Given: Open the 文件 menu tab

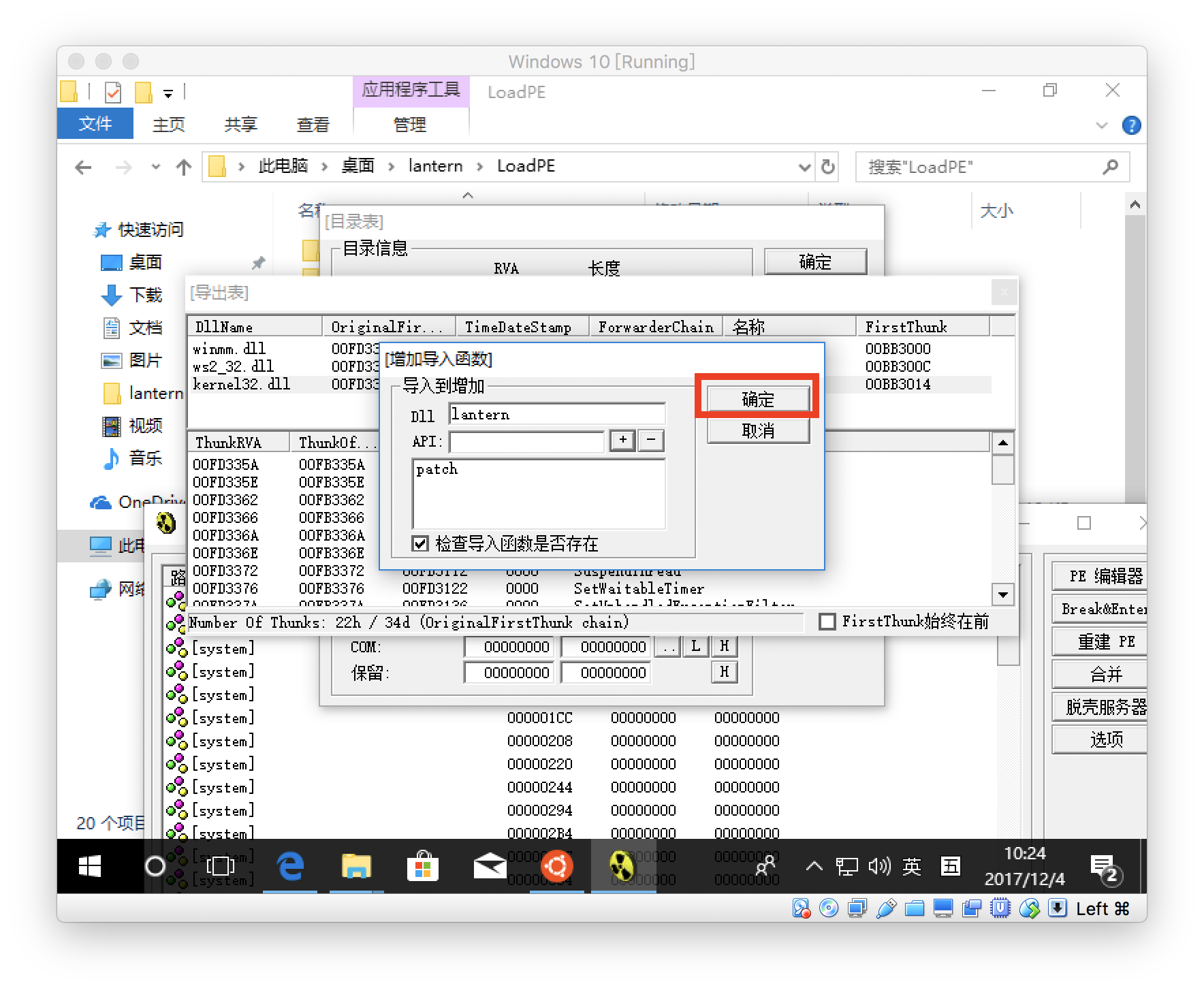Looking at the screenshot, I should coord(95,124).
